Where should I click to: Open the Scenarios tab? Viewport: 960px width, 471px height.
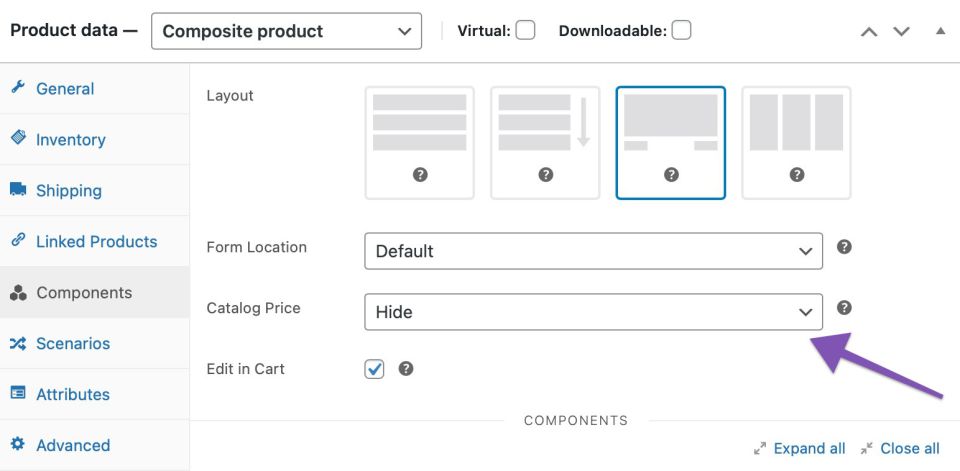pyautogui.click(x=73, y=344)
